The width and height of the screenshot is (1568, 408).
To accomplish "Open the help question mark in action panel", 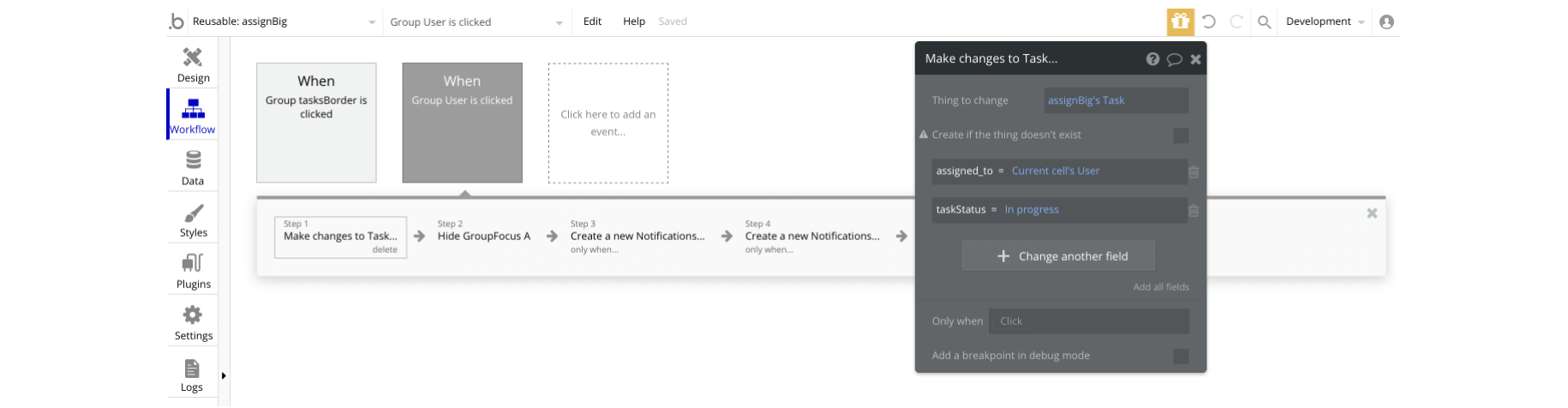I will 1152,59.
